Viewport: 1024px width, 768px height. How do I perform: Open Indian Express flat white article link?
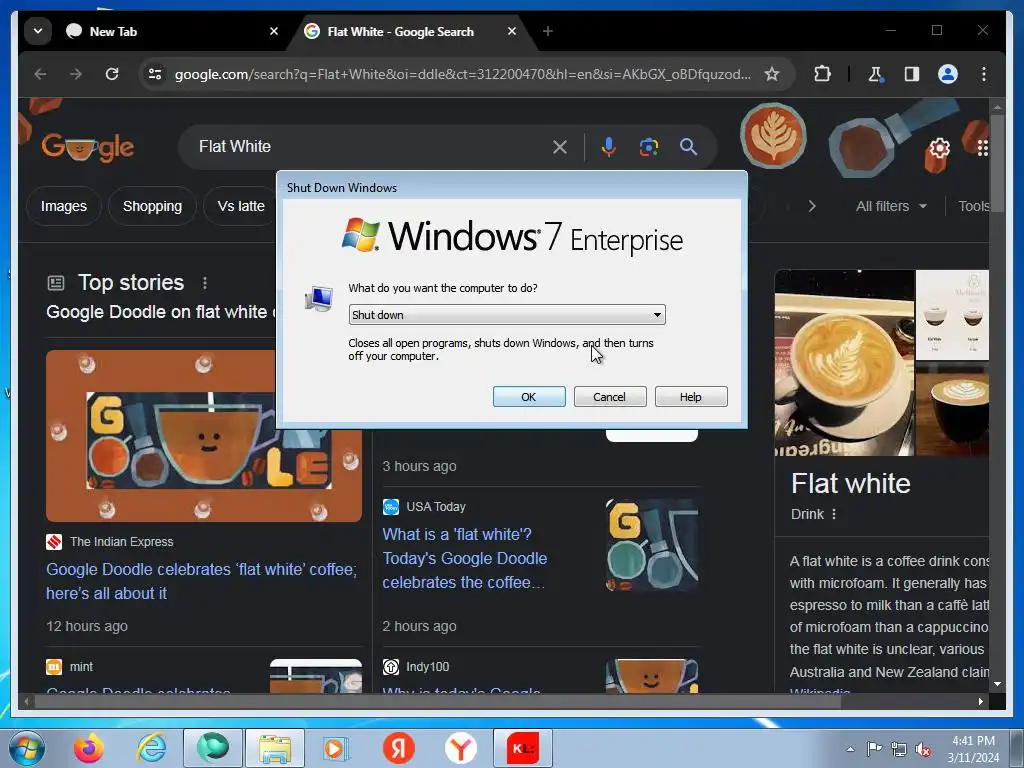[x=201, y=581]
